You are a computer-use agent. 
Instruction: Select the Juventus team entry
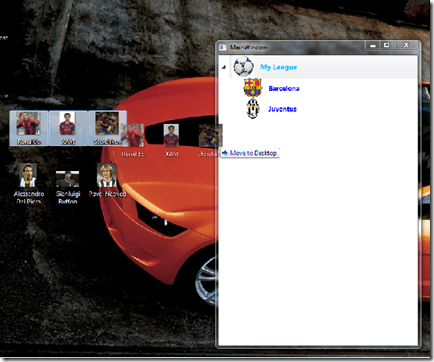pos(282,109)
